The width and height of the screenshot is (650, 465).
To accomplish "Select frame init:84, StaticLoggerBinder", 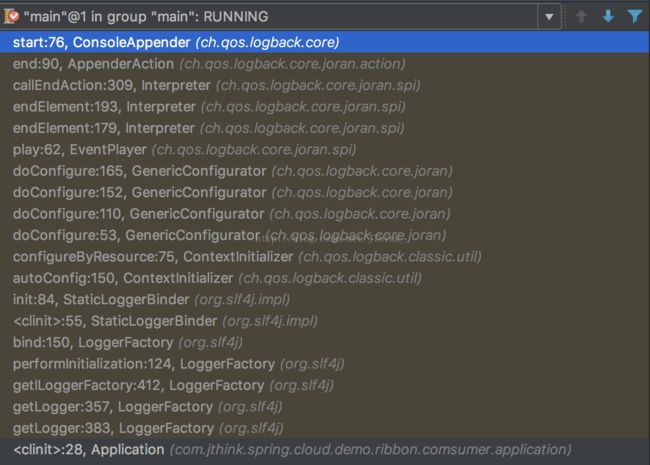I will [165, 300].
